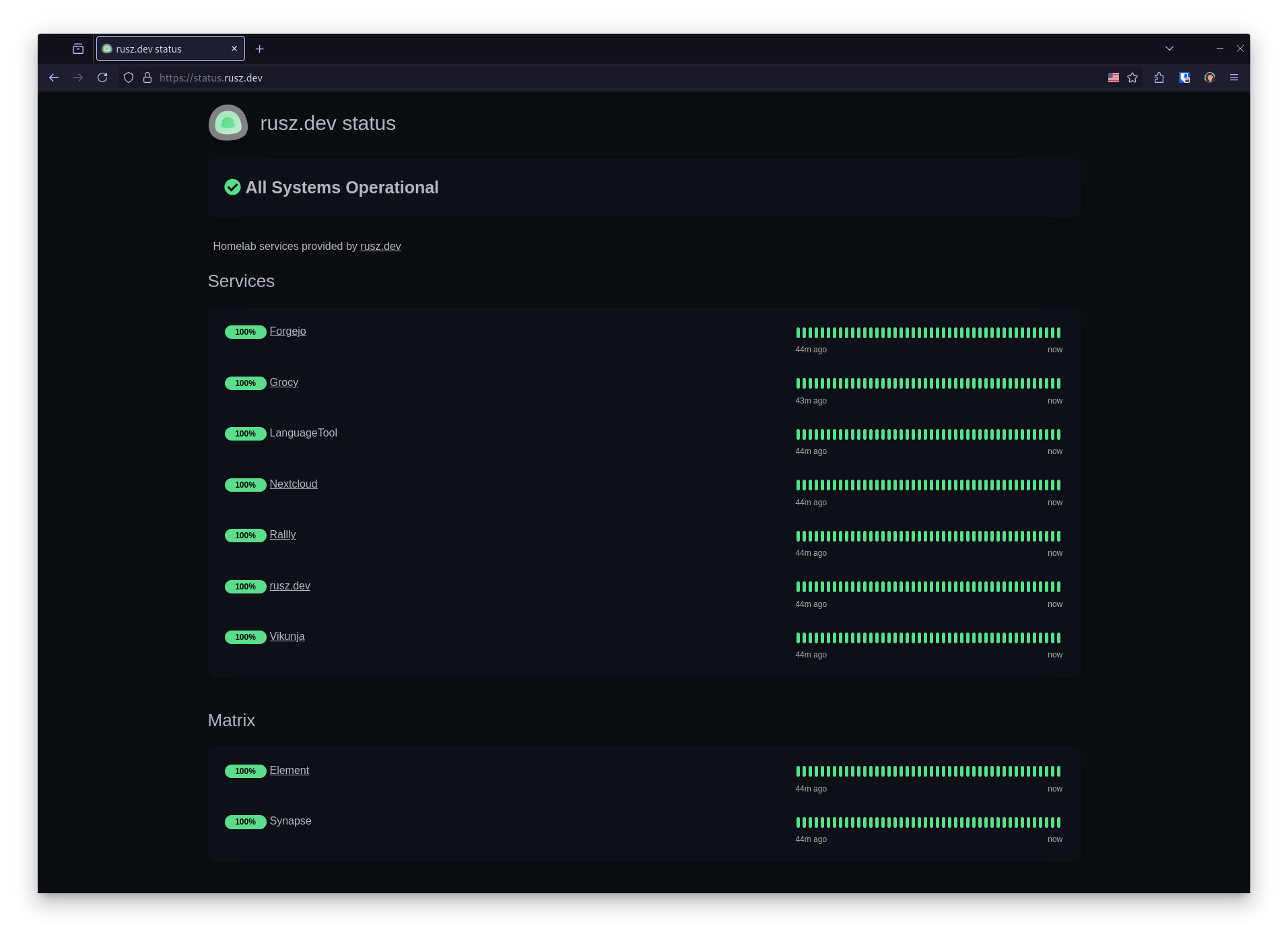Click Synapse's 100% uptime badge

(x=245, y=822)
